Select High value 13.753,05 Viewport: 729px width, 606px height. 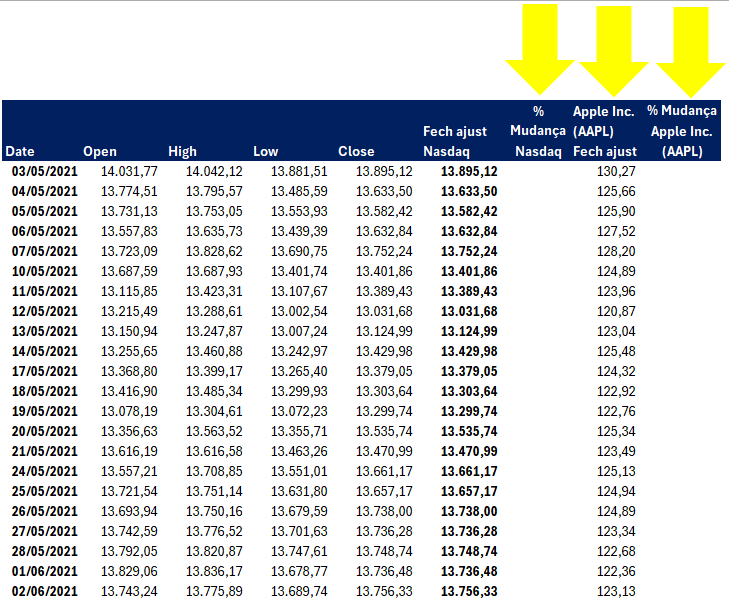click(214, 211)
